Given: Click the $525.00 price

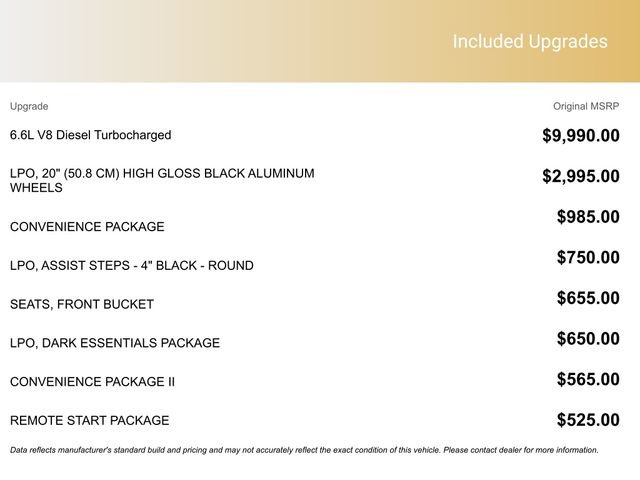Looking at the screenshot, I should (x=587, y=420).
